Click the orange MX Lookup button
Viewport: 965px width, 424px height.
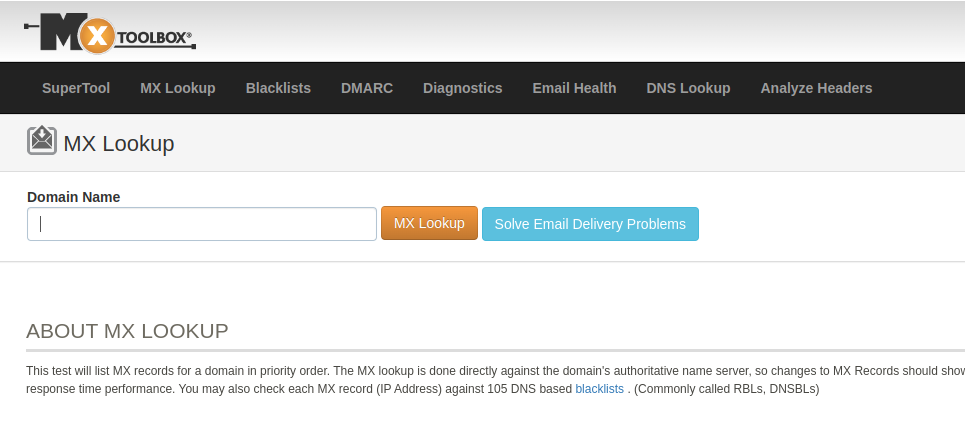pos(430,223)
